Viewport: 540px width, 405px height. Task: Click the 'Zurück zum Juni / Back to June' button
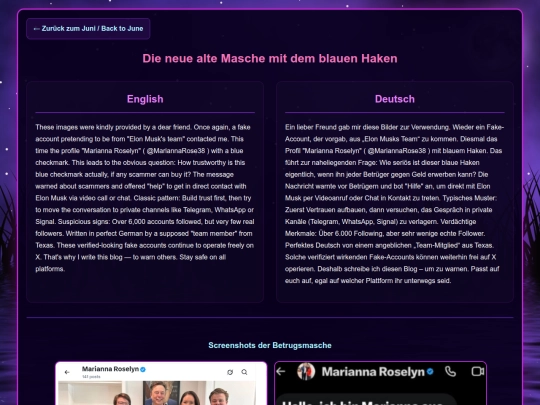[x=88, y=29]
